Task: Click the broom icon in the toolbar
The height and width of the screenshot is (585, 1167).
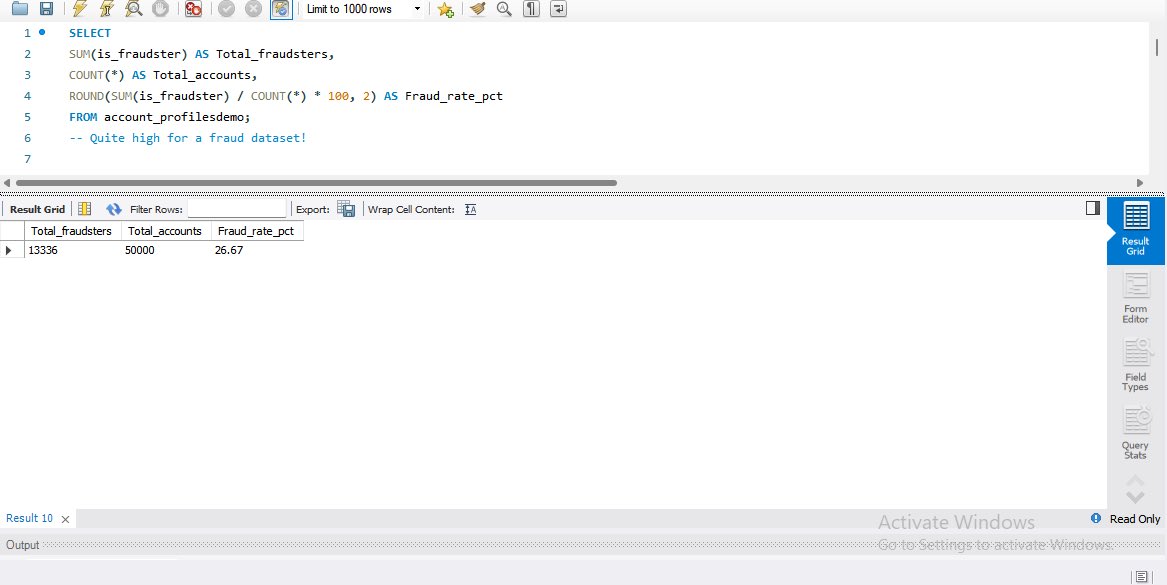Action: [478, 9]
